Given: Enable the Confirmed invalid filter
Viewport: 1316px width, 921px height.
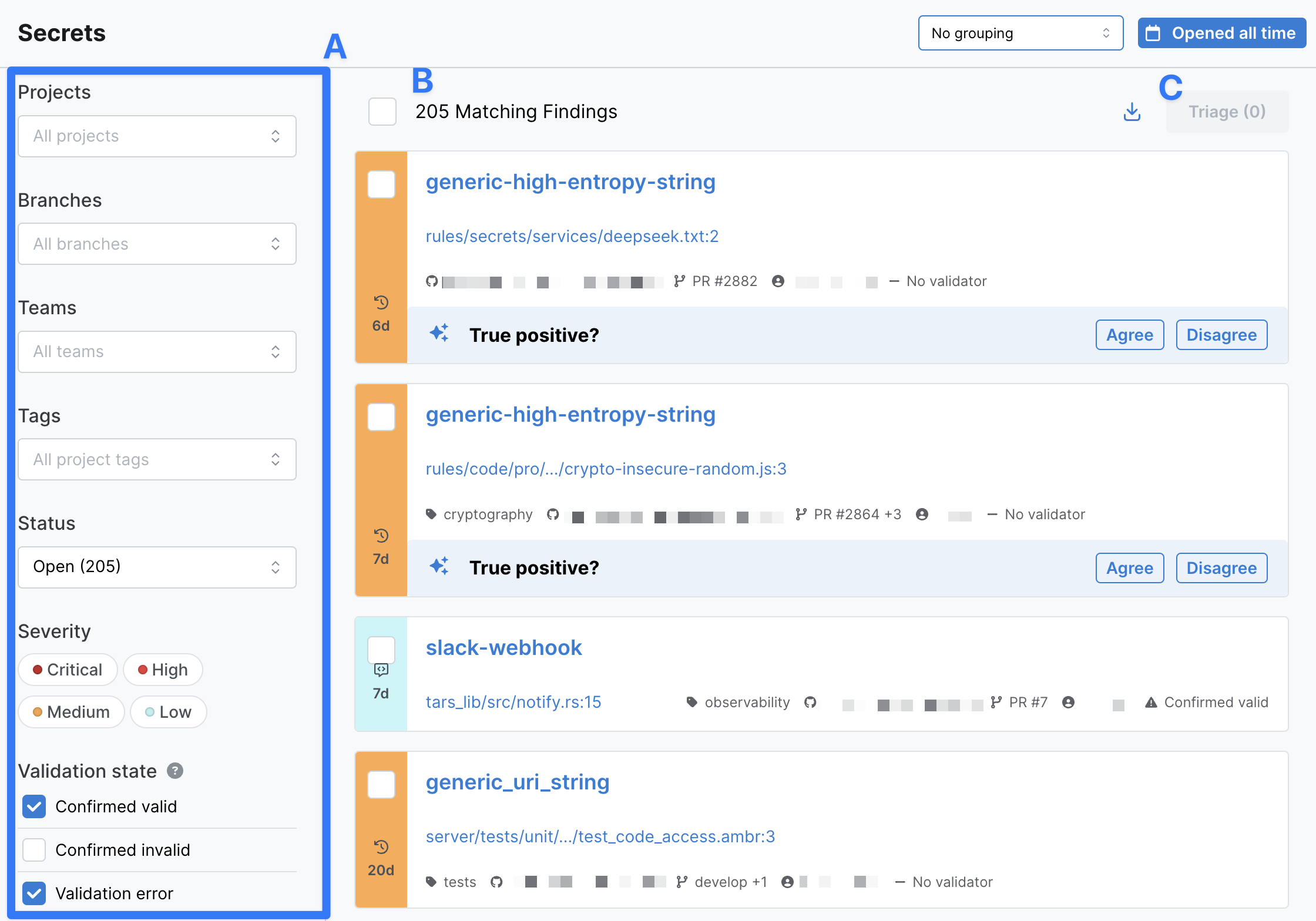Looking at the screenshot, I should tap(33, 850).
